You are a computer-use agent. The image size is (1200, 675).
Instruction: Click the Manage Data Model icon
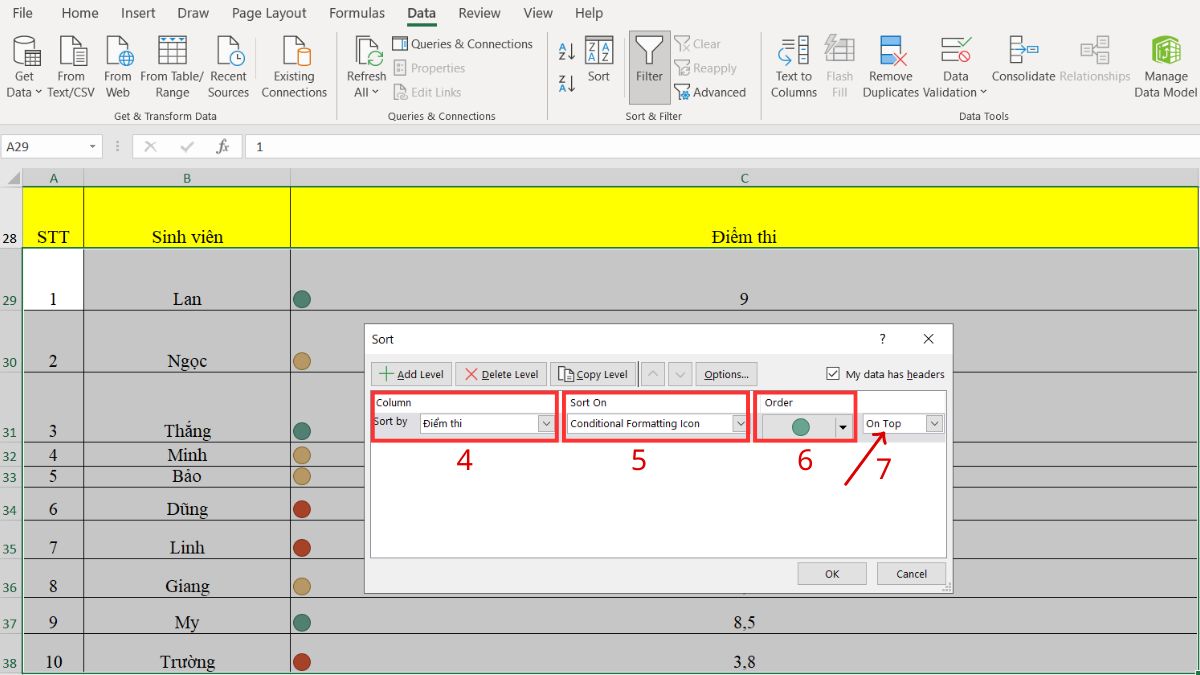[x=1165, y=65]
